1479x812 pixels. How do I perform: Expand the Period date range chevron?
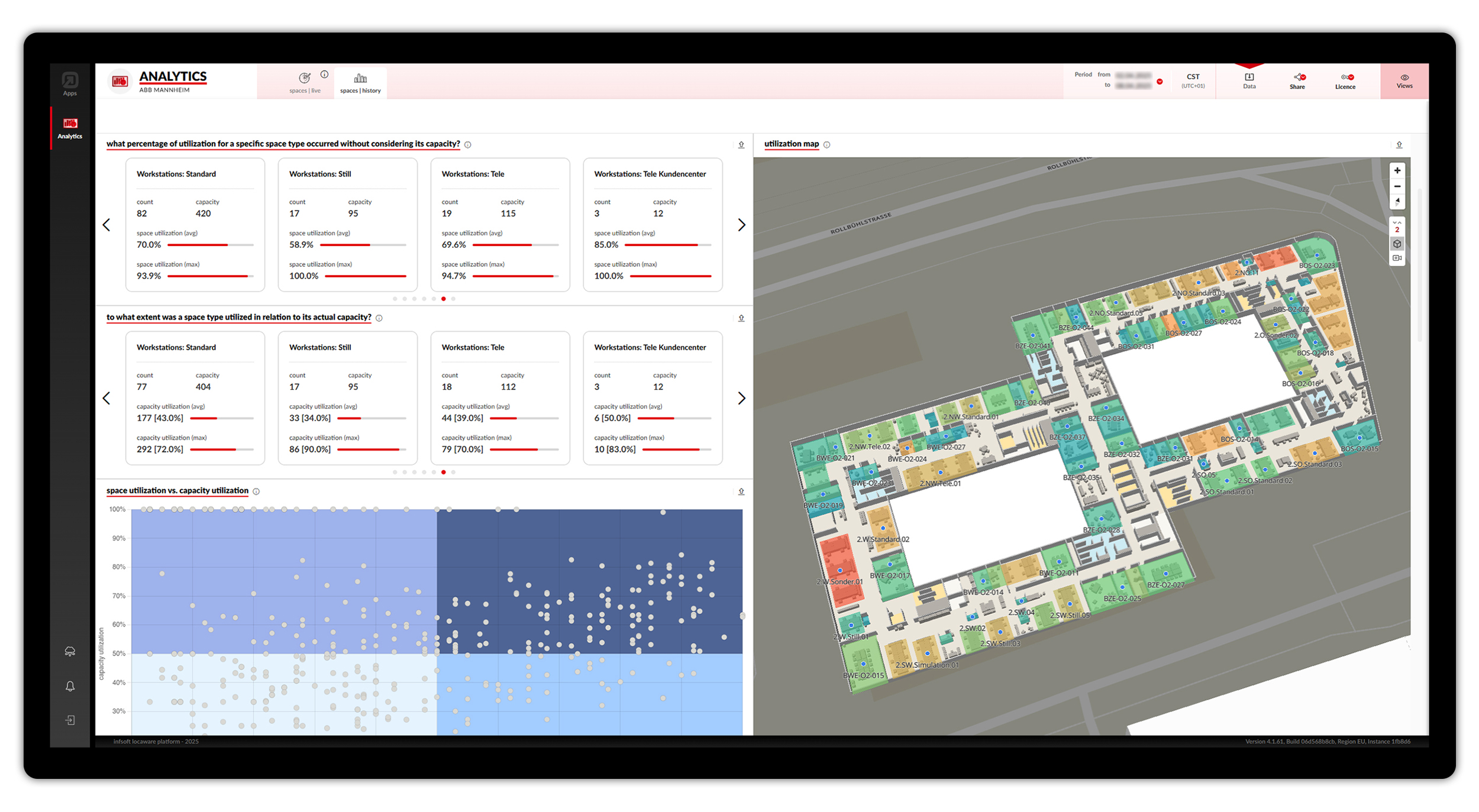tap(1160, 82)
